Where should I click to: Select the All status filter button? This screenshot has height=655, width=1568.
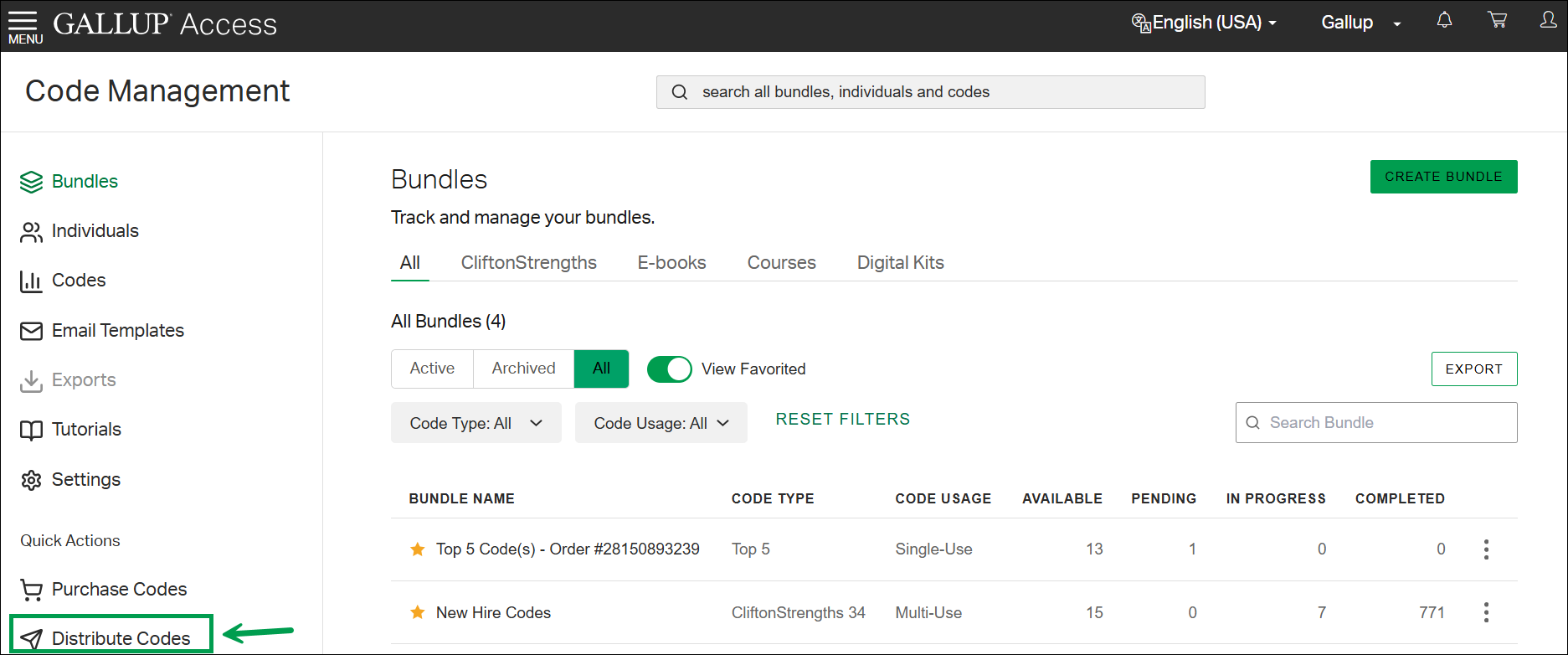click(x=601, y=369)
